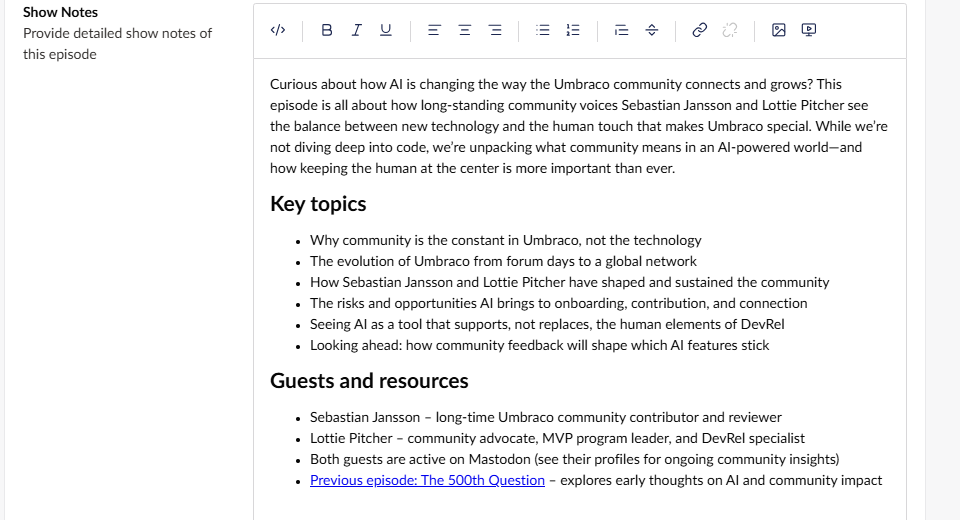The image size is (960, 520).
Task: Click 'Sebastian Jansson – long-time Umbraco community contributor' line
Action: click(546, 417)
